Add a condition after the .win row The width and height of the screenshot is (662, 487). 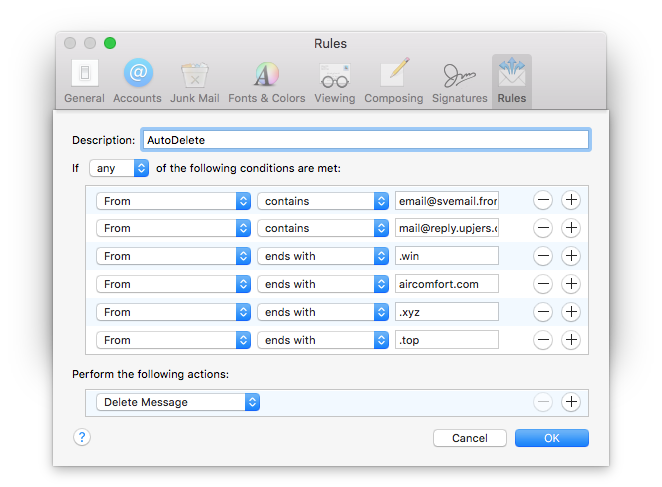(x=571, y=256)
